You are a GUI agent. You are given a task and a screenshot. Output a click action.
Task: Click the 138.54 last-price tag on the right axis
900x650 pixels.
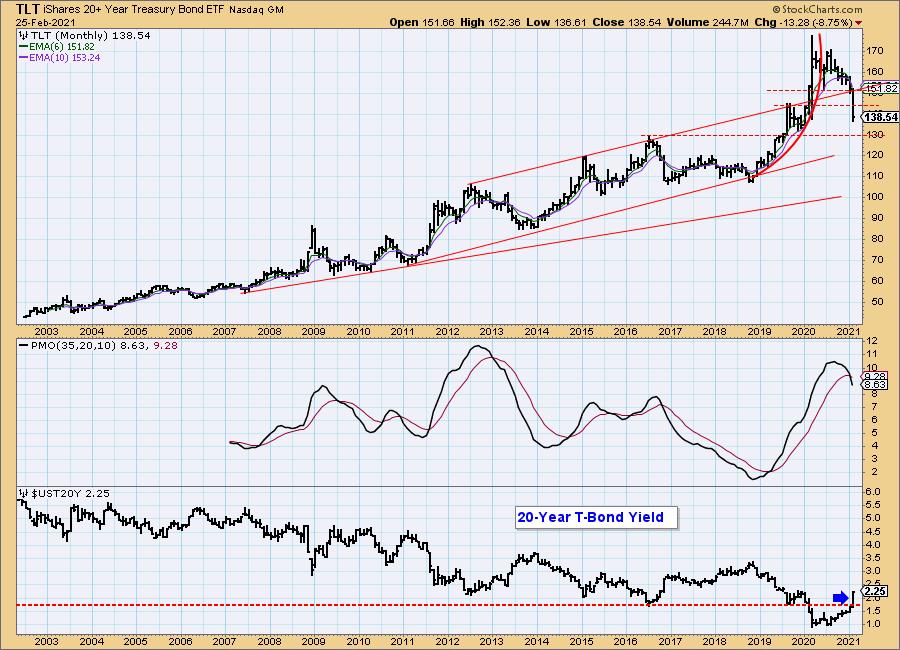881,117
